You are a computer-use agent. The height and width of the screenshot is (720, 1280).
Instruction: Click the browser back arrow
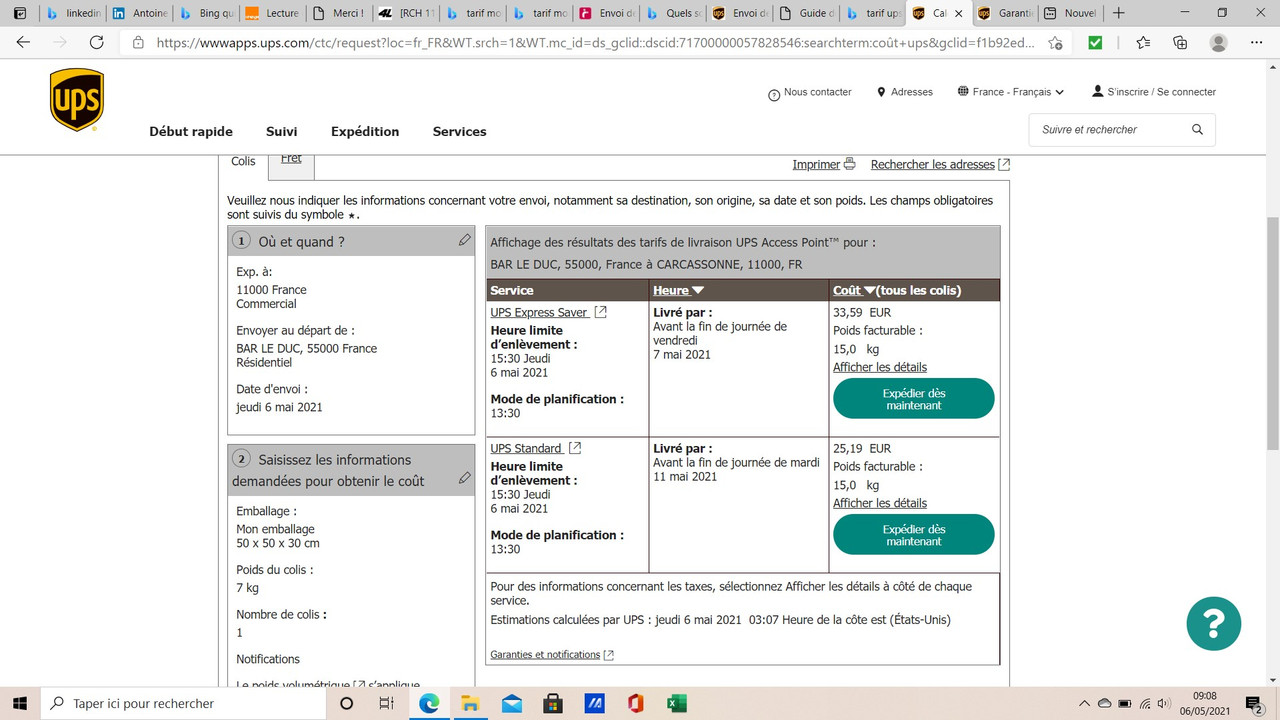click(x=24, y=42)
